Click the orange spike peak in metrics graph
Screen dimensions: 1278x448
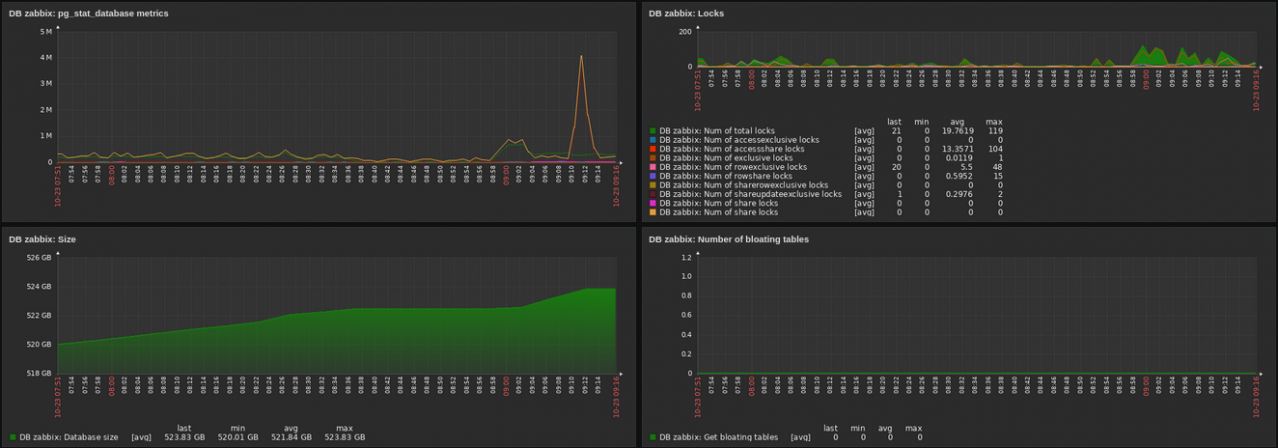(x=581, y=57)
